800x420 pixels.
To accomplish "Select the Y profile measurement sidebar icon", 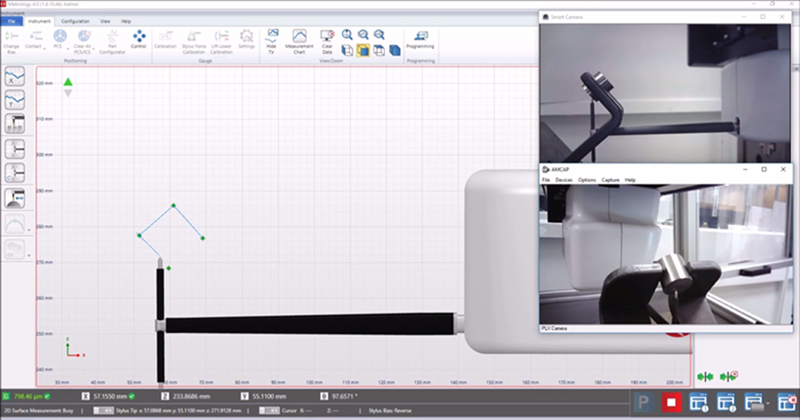I will pyautogui.click(x=15, y=100).
